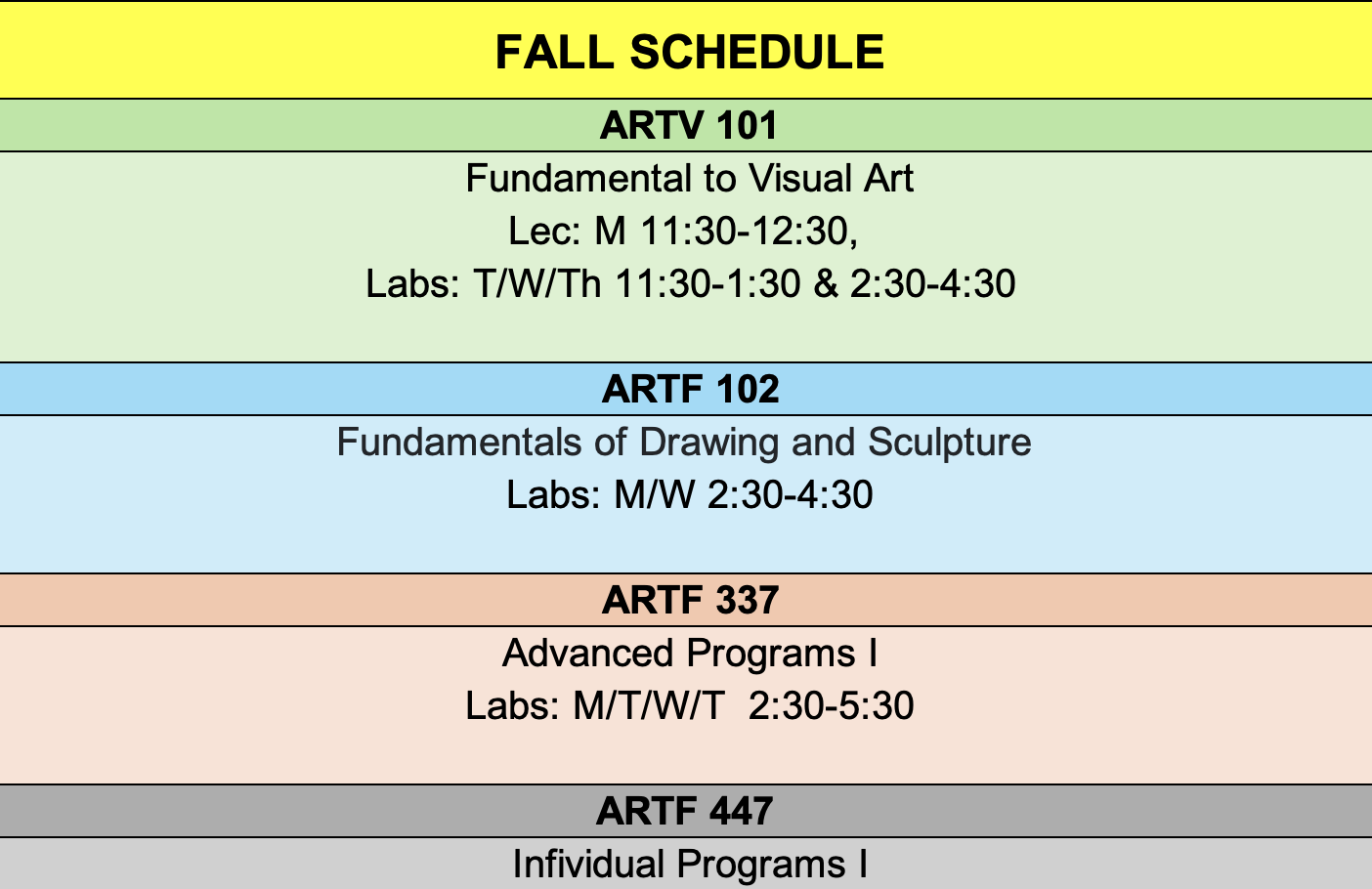This screenshot has width=1372, height=889.
Task: Click the Fundamental to Visual Art text
Action: (689, 179)
